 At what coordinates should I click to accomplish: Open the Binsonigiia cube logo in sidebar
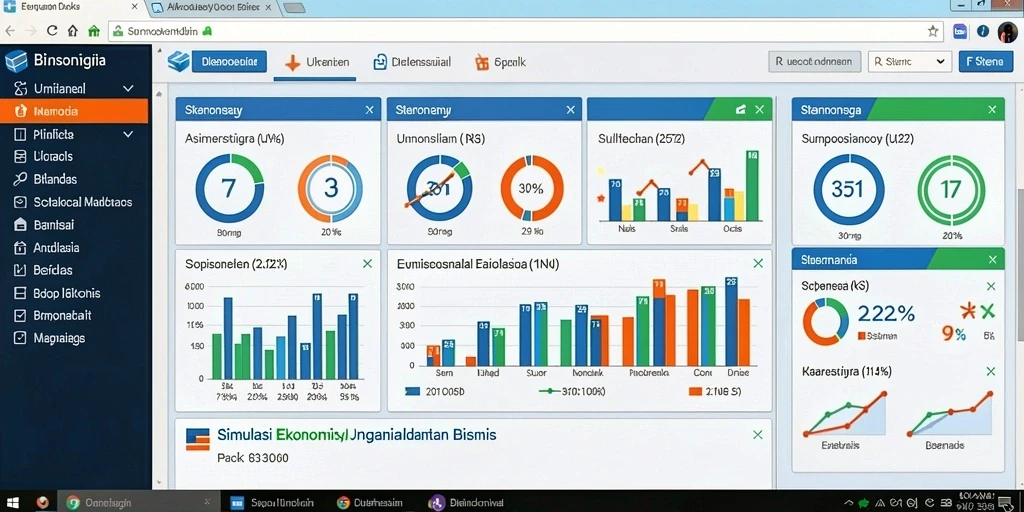coord(15,61)
